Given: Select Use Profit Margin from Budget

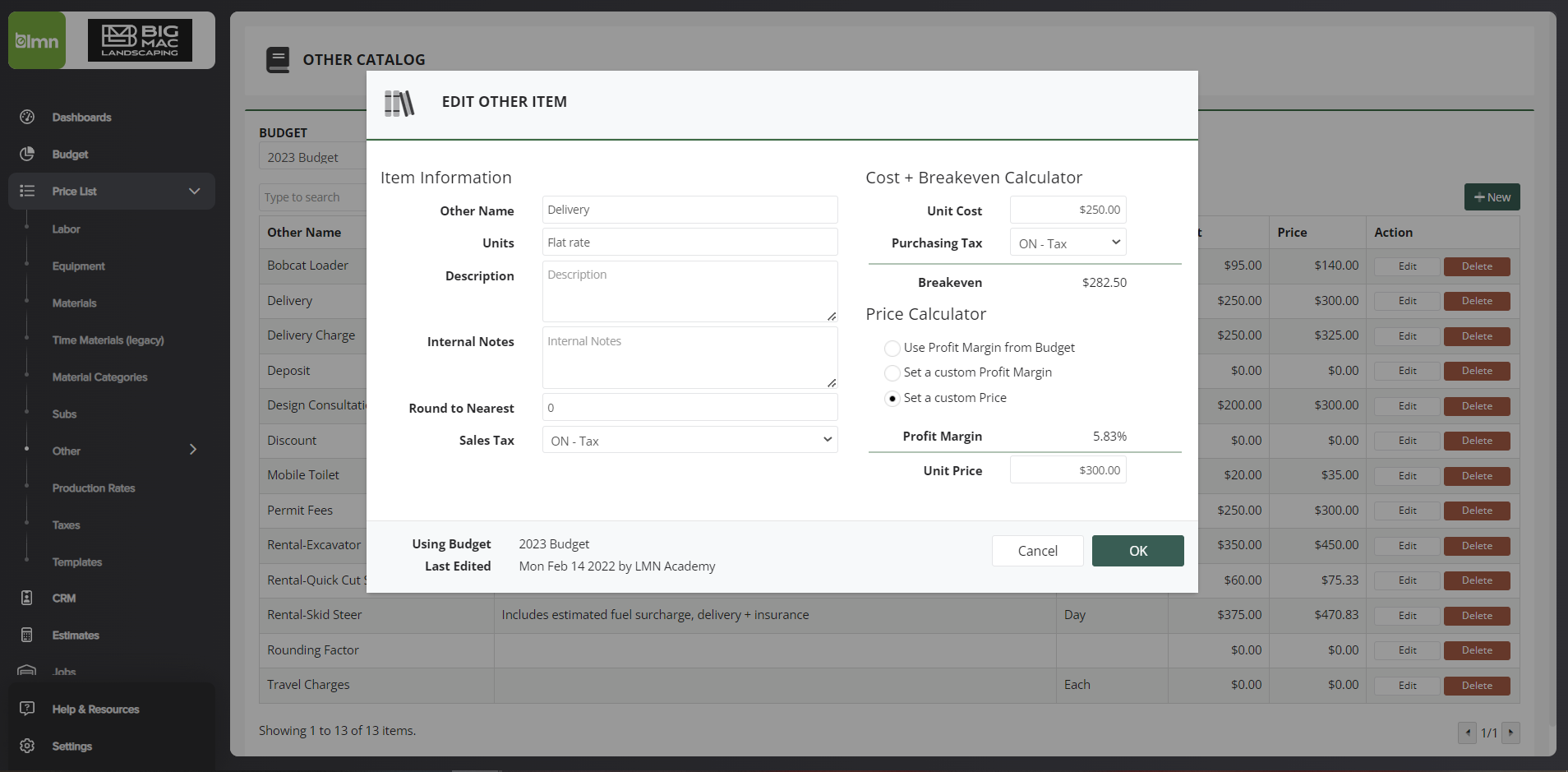Looking at the screenshot, I should [x=892, y=348].
